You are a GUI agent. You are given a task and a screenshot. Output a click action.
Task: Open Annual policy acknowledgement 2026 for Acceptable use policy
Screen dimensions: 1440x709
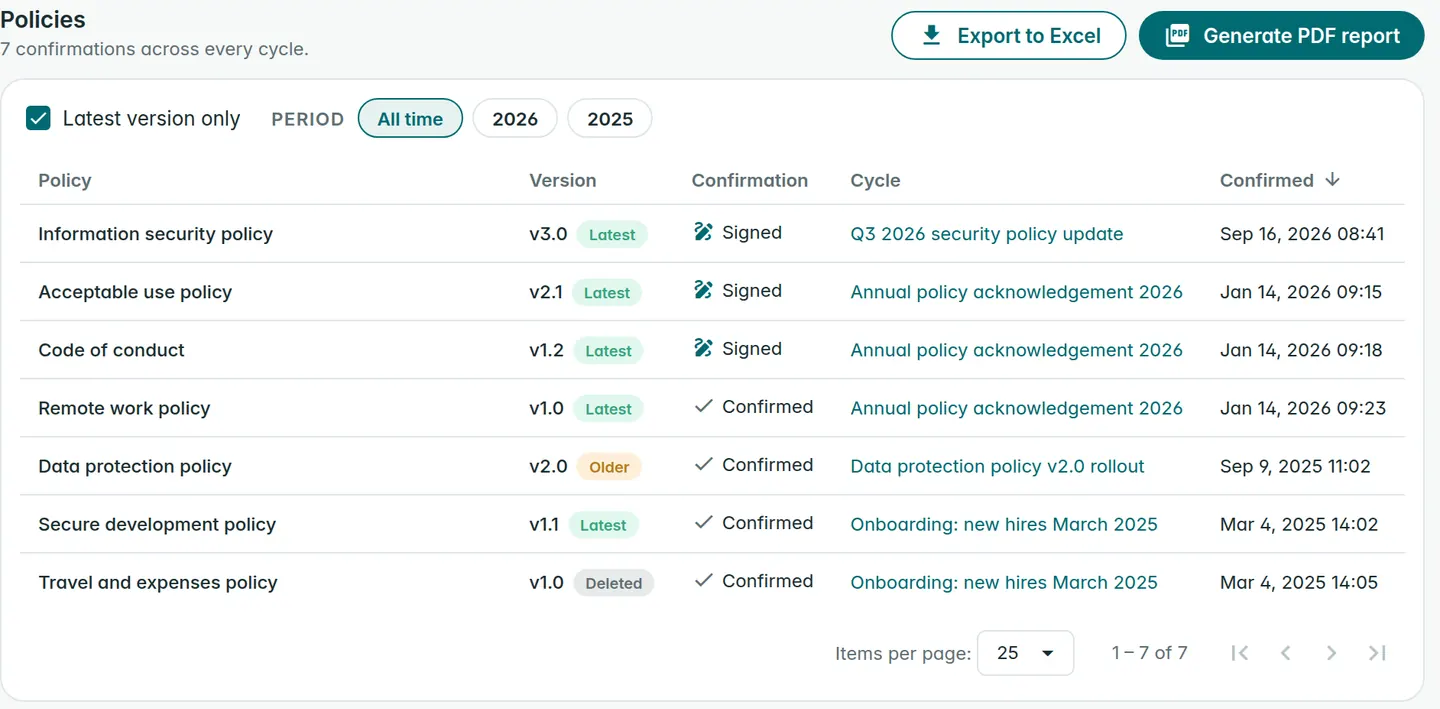click(x=1016, y=292)
